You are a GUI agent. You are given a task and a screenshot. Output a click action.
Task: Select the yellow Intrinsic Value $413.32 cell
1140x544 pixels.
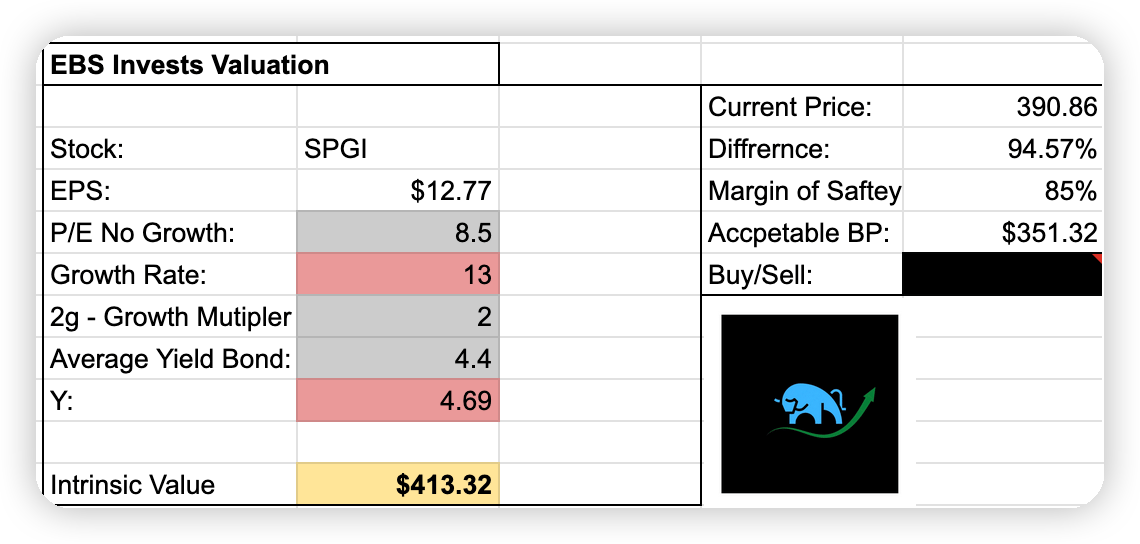pos(397,485)
